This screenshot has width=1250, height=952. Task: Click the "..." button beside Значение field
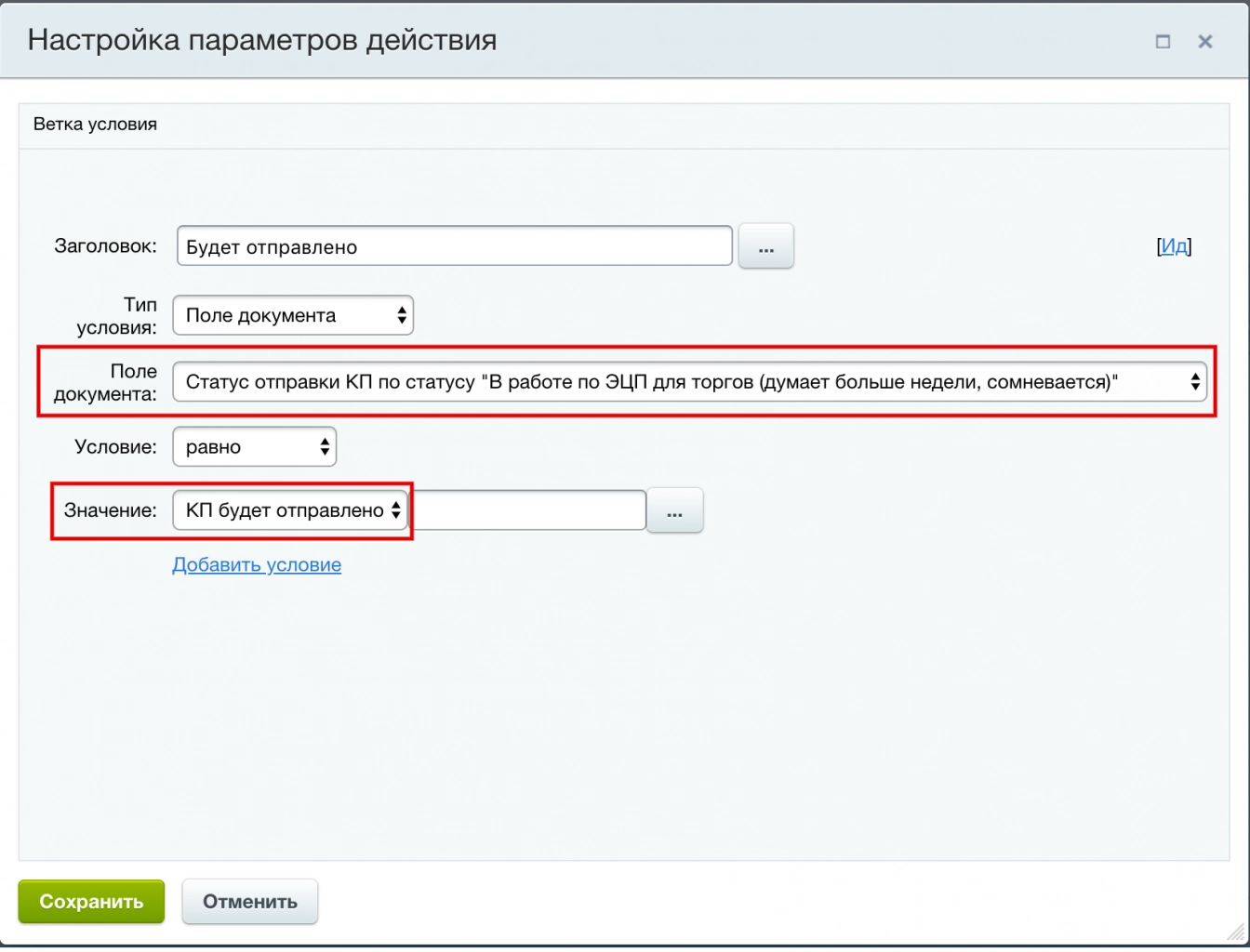click(x=675, y=510)
